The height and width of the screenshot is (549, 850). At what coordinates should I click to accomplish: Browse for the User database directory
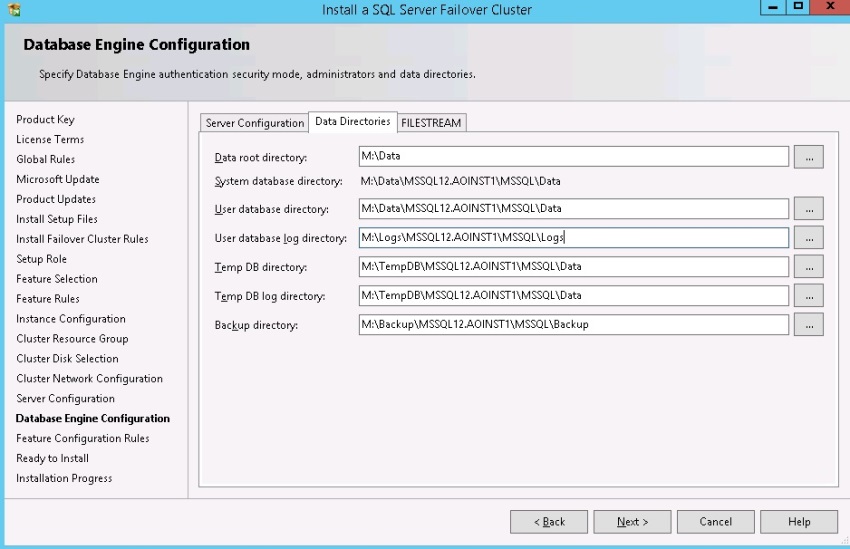coord(808,209)
